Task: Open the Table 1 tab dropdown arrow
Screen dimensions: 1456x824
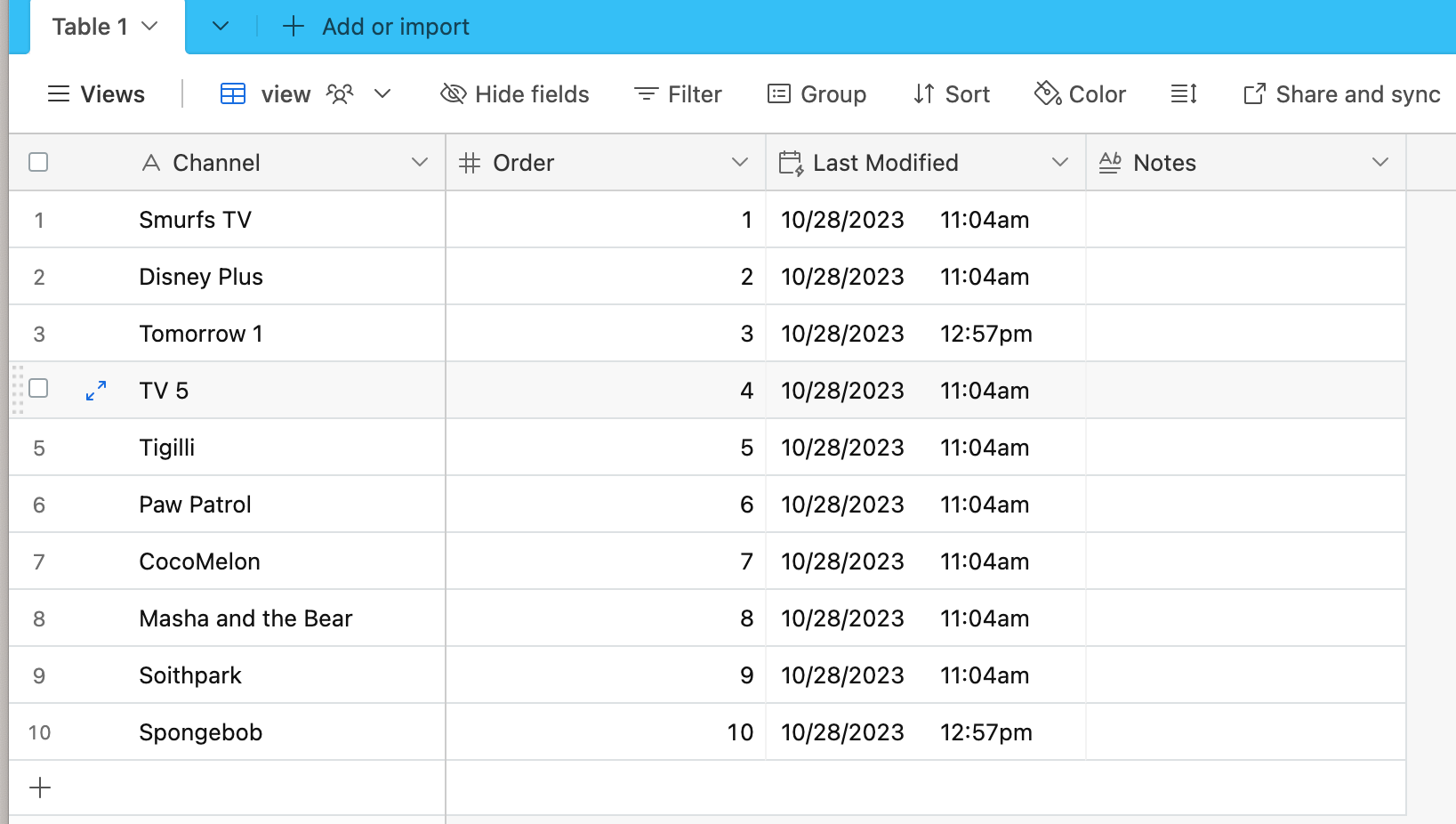Action: [x=149, y=27]
